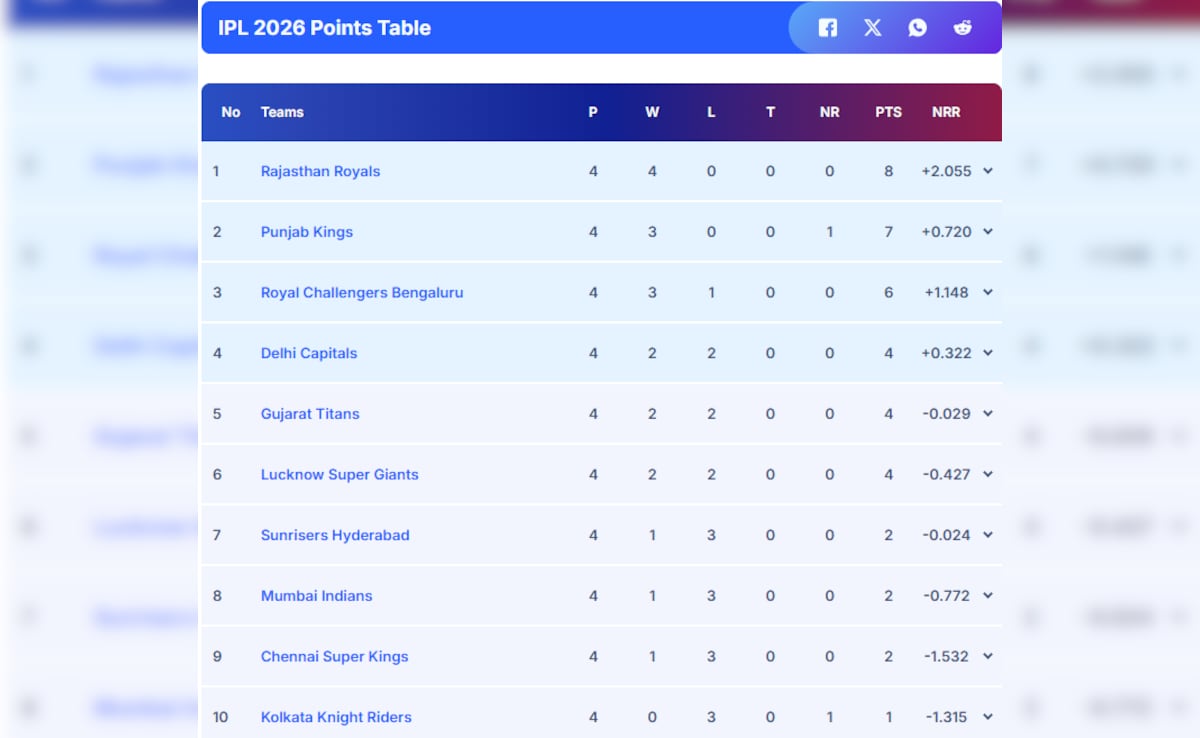Expand Royal Challengers Bengaluru row chevron
Image resolution: width=1200 pixels, height=738 pixels.
point(988,293)
